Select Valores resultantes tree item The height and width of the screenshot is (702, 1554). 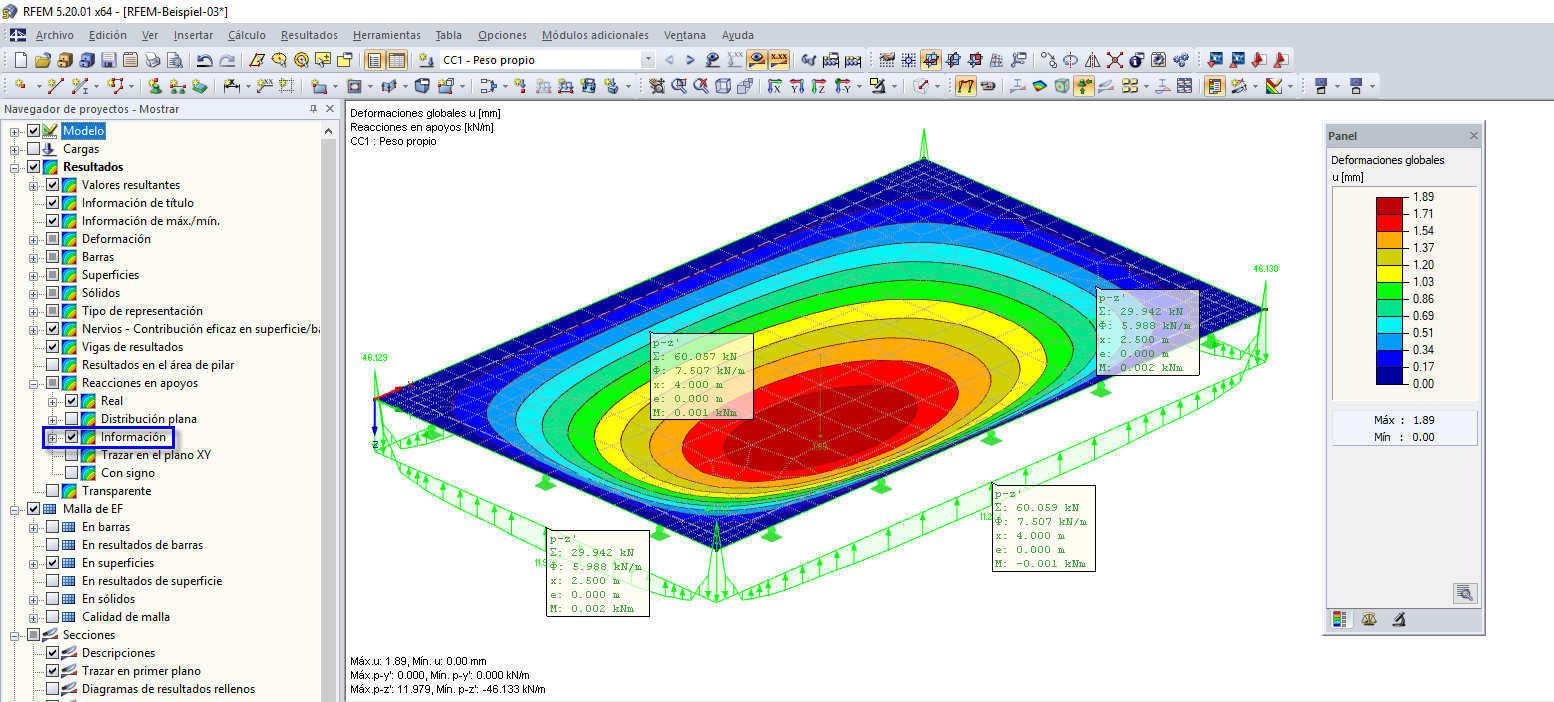(131, 185)
